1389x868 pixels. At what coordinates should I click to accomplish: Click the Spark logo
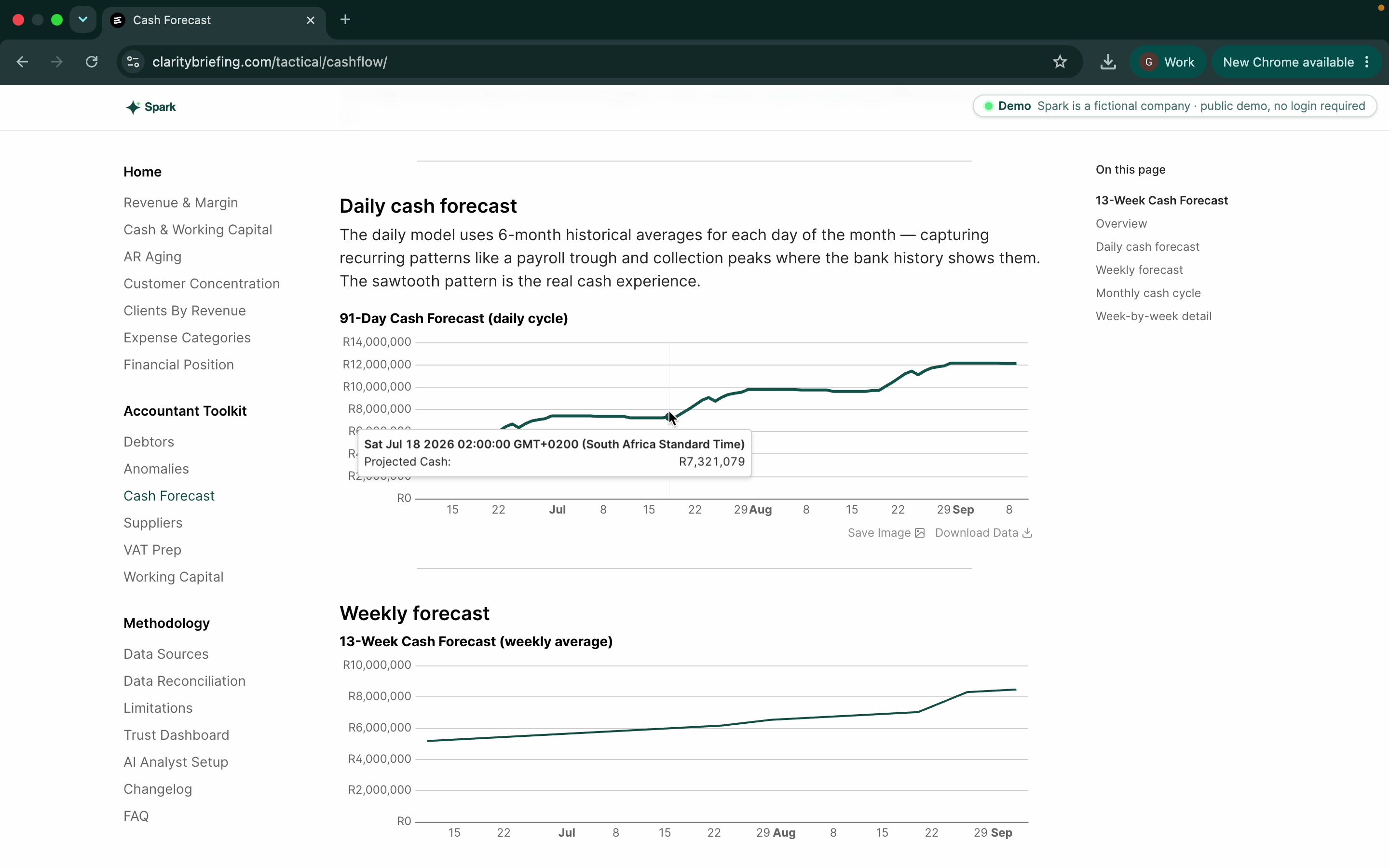point(151,108)
